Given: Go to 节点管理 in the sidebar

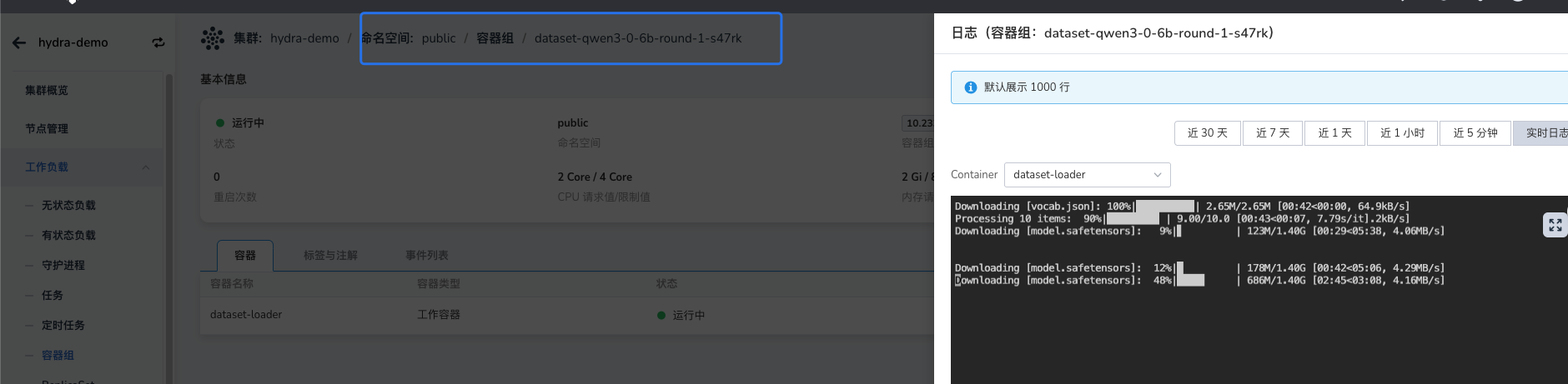Looking at the screenshot, I should point(47,129).
